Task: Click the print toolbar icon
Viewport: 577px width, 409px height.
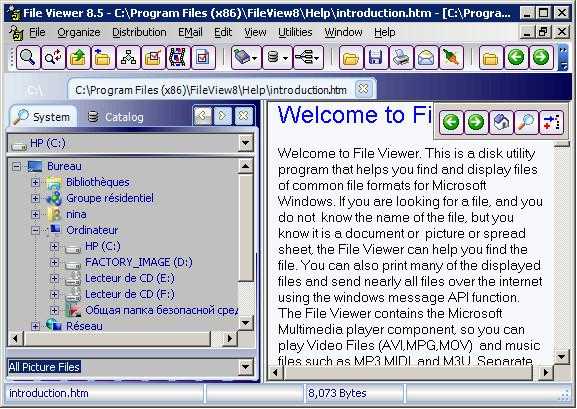Action: 401,57
